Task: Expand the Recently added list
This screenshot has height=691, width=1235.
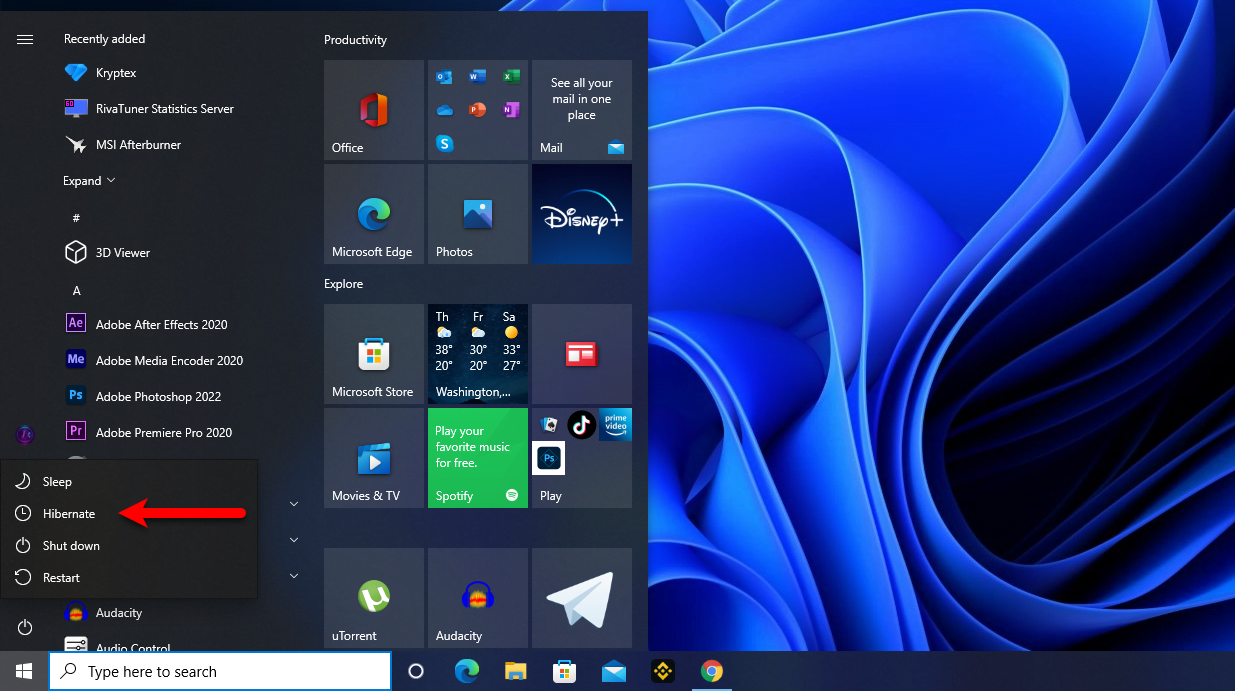Action: click(x=89, y=181)
